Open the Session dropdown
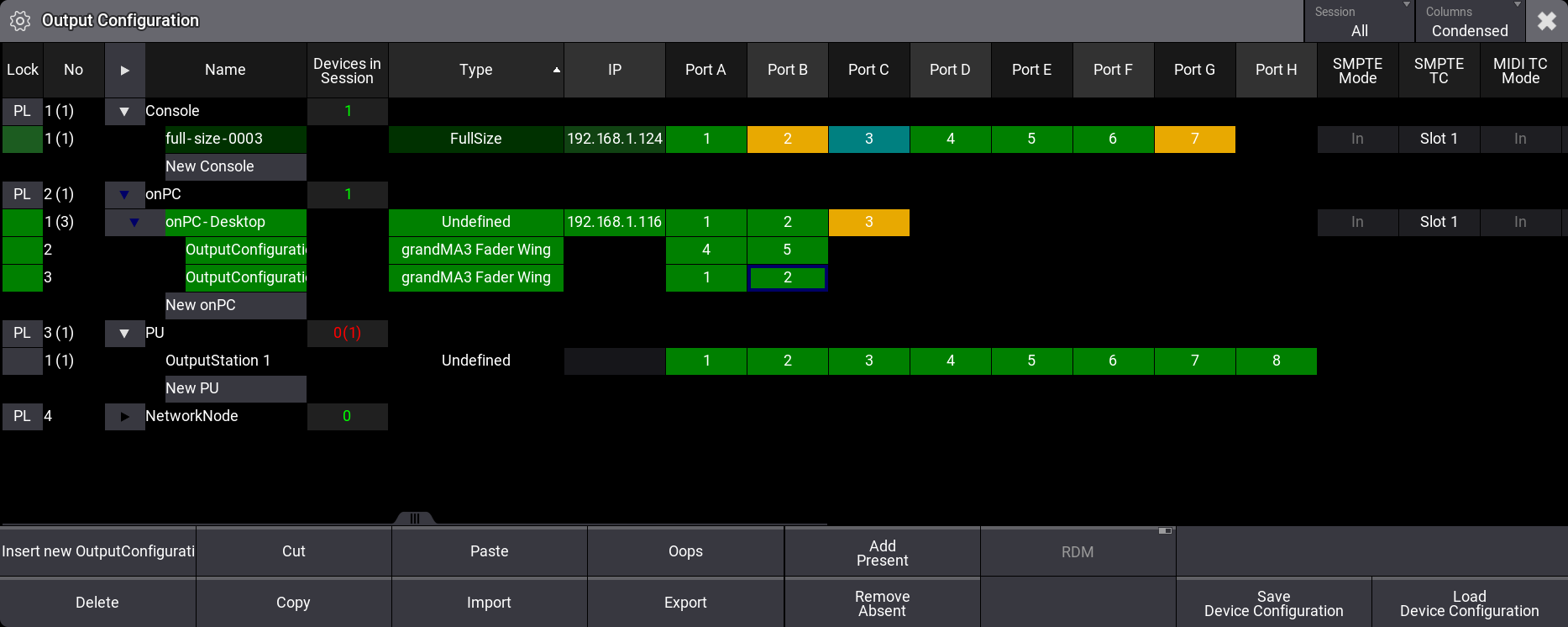 point(1359,22)
